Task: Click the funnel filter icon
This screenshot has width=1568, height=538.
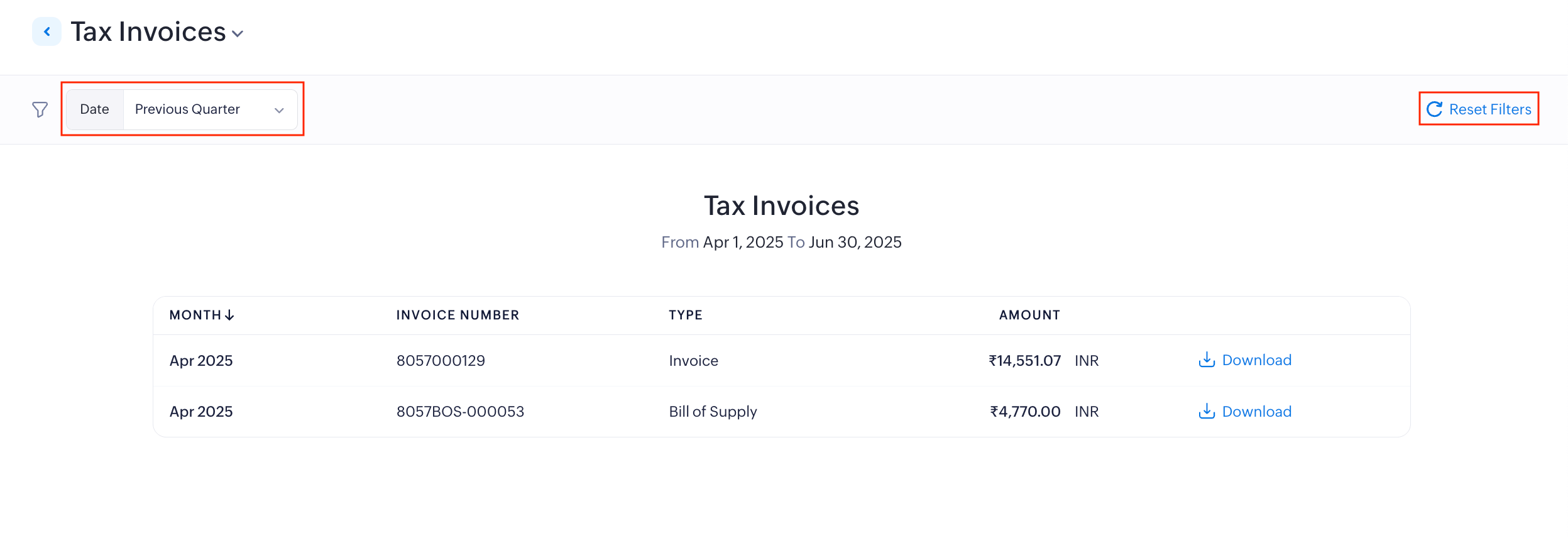Action: click(40, 109)
